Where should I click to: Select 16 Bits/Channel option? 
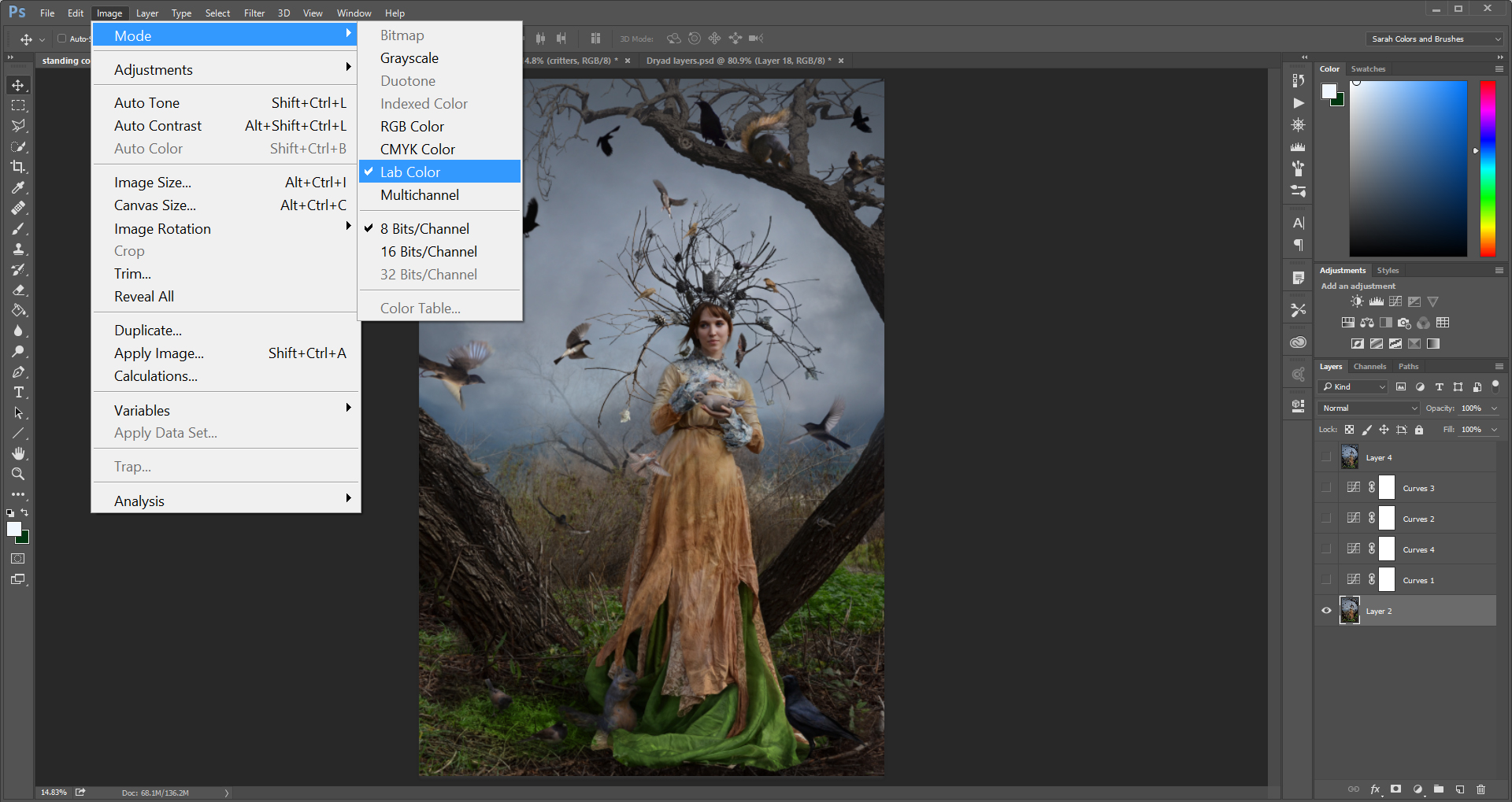pos(428,252)
